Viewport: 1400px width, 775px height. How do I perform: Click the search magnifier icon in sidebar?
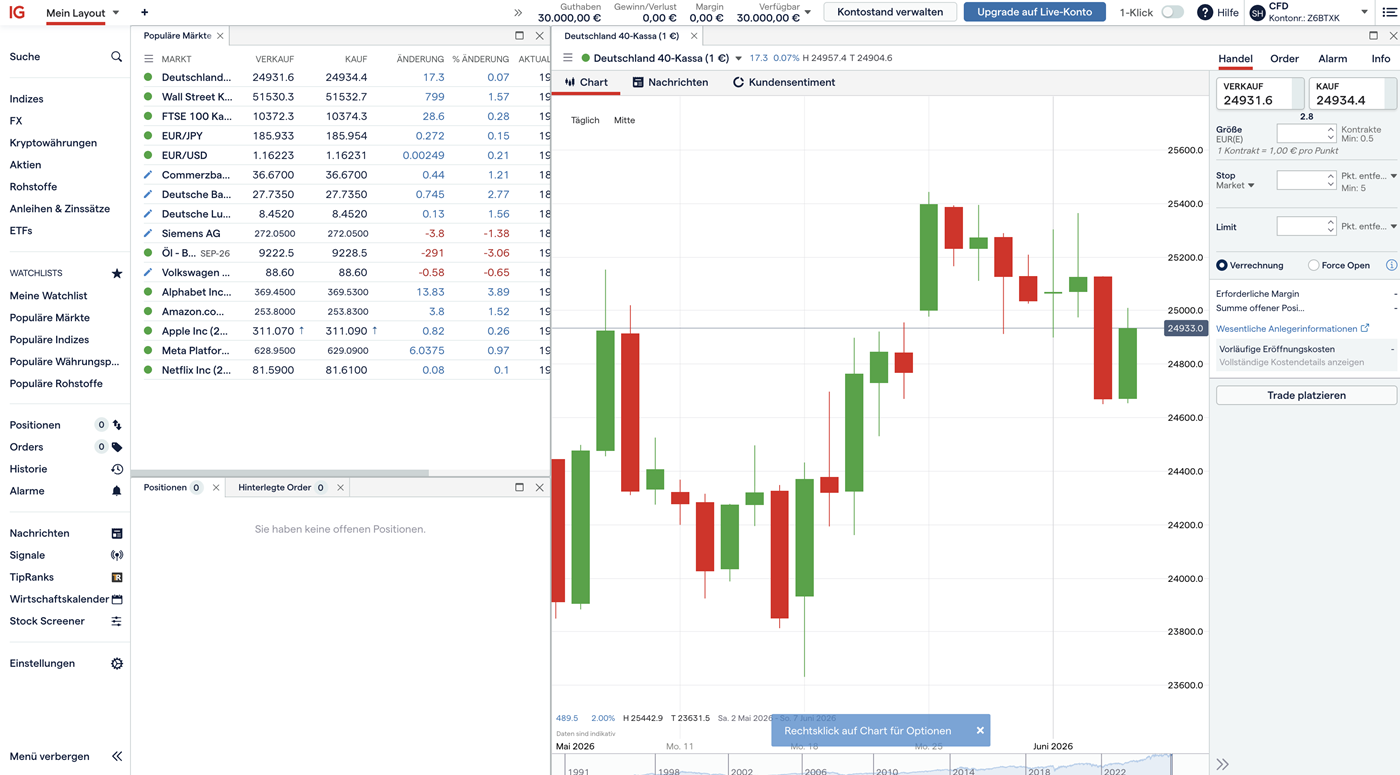tap(116, 57)
